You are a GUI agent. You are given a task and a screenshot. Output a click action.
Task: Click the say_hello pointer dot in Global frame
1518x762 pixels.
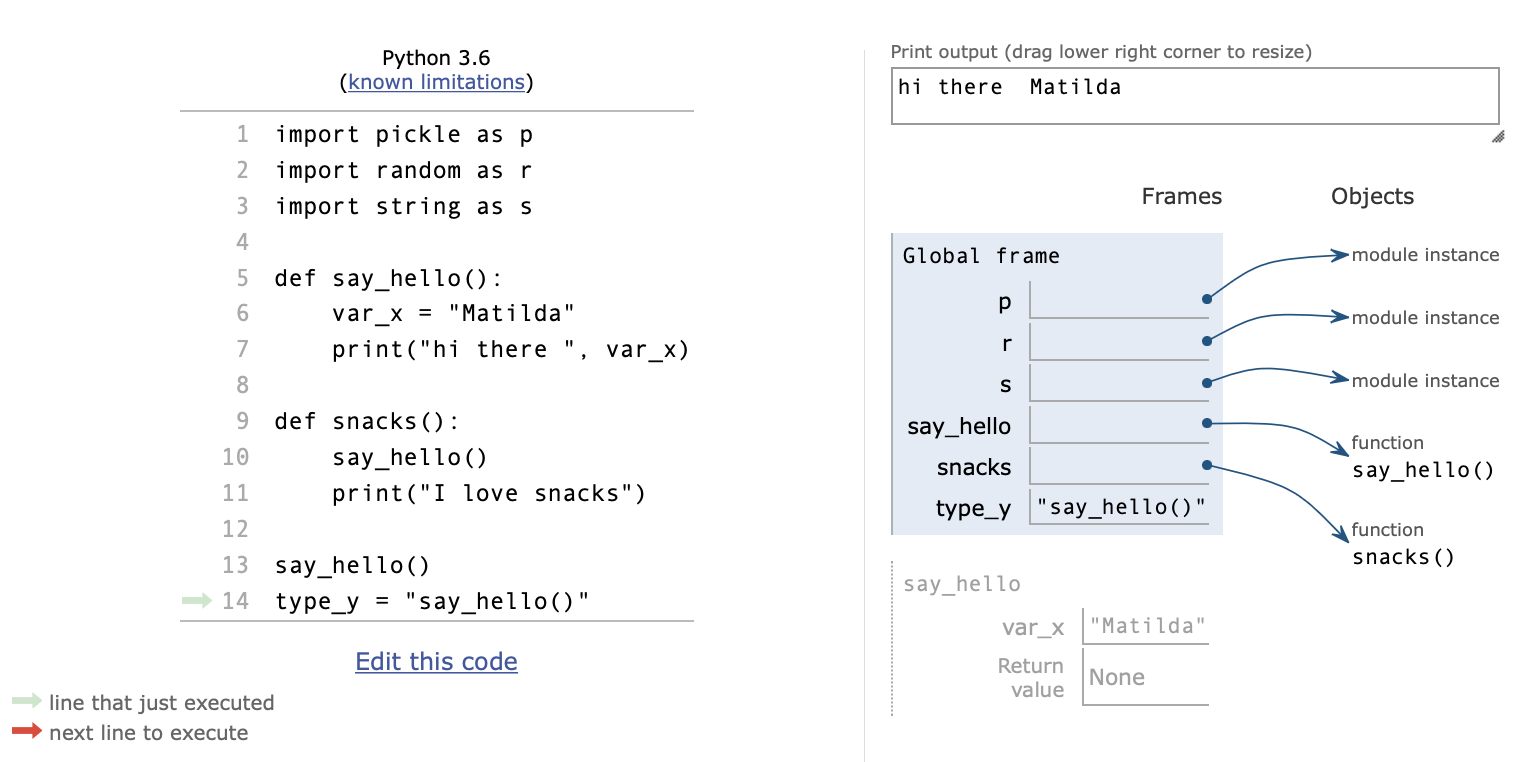(1207, 423)
